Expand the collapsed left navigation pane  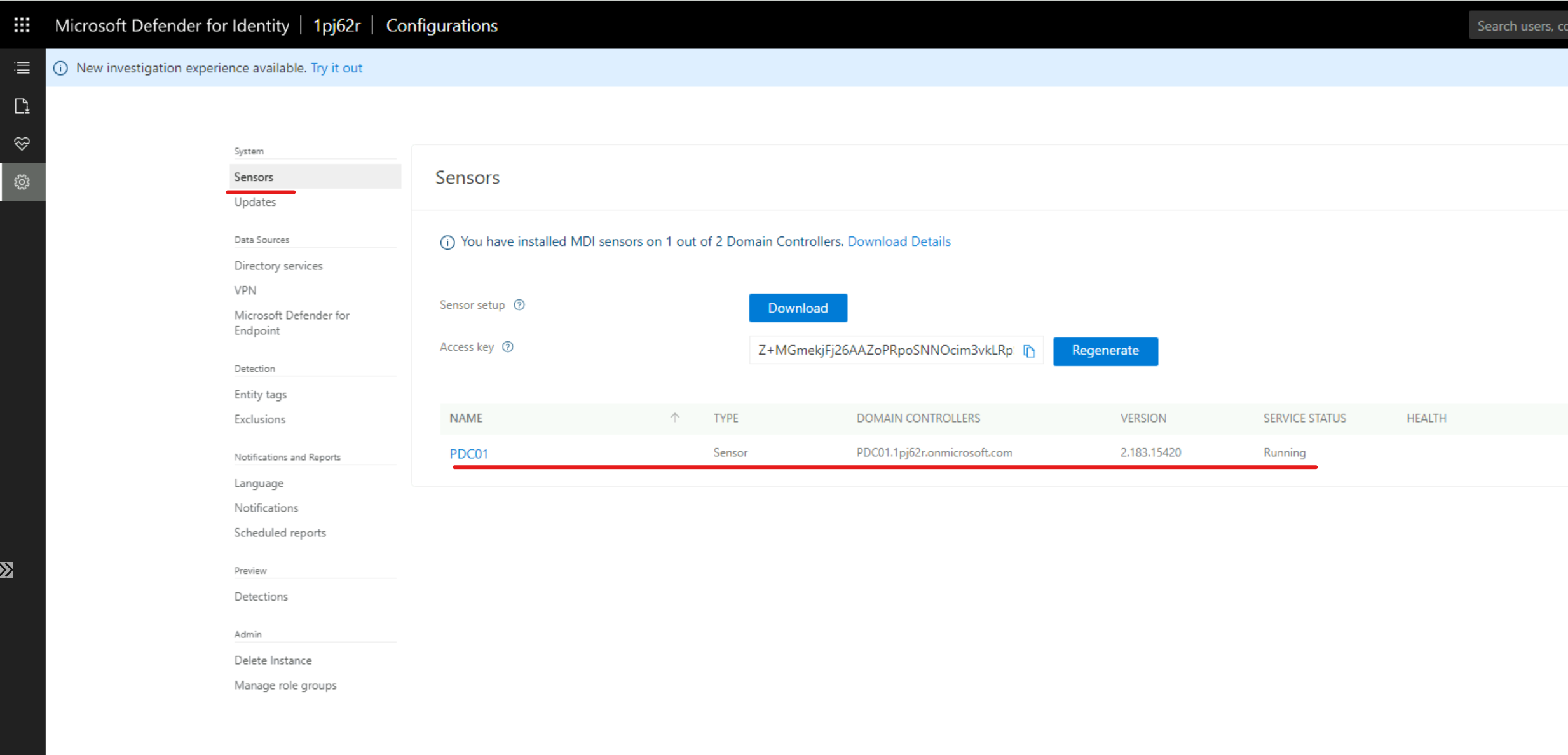(8, 569)
